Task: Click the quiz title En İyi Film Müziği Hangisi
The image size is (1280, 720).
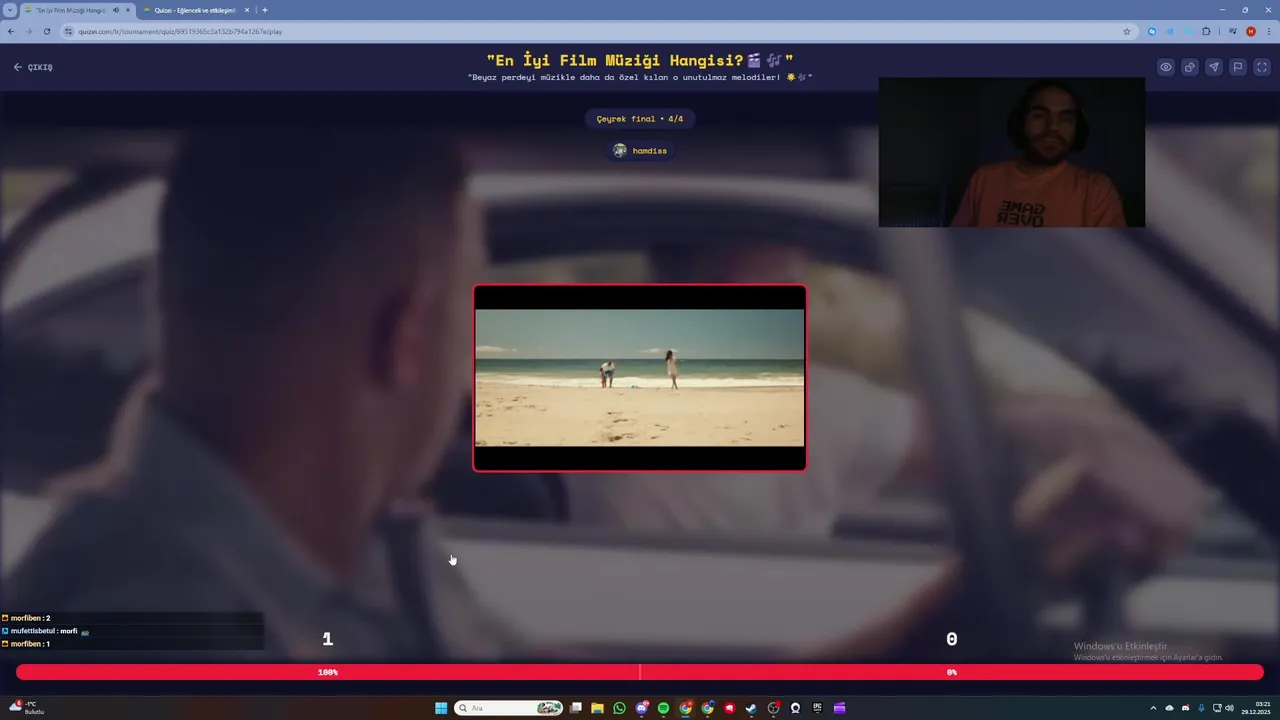Action: [640, 60]
